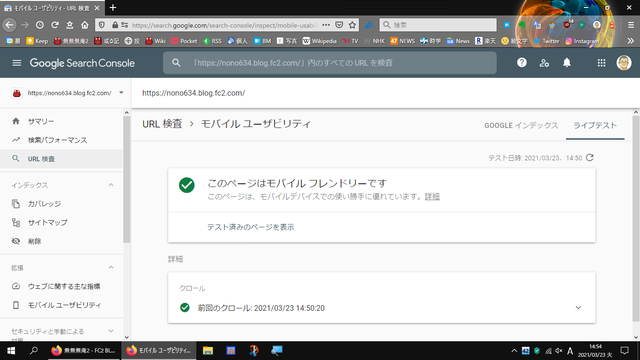Open users and permissions icon
Image resolution: width=640 pixels, height=360 pixels.
pos(544,63)
